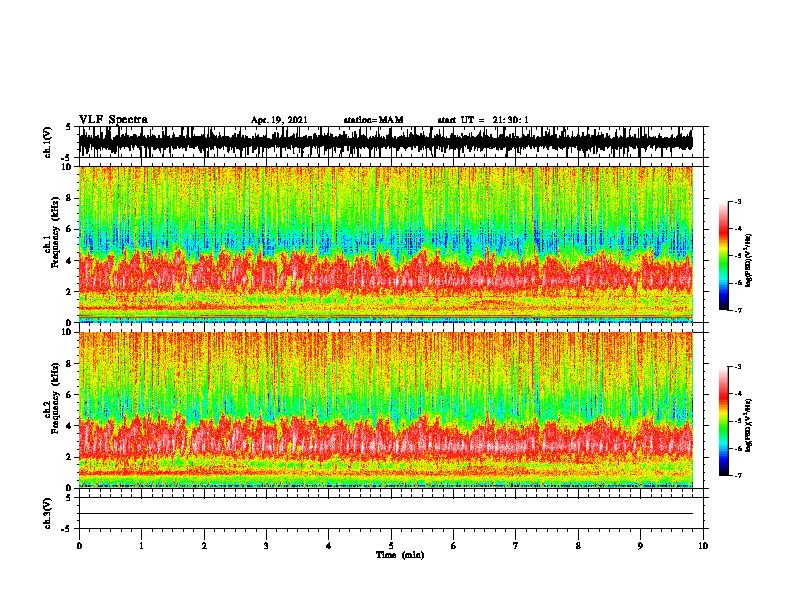Click the ch.2 spectrogram color scale bar
This screenshot has height=612, width=792.
tap(724, 421)
